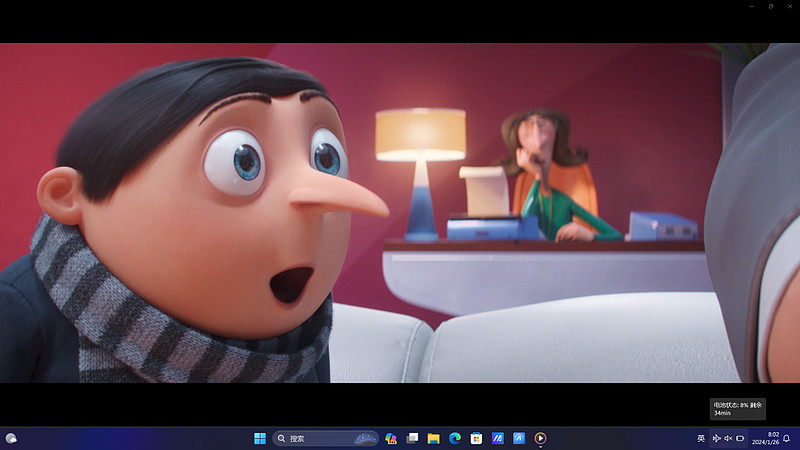800x450 pixels.
Task: Click the battery status 8% tooltip
Action: point(738,409)
